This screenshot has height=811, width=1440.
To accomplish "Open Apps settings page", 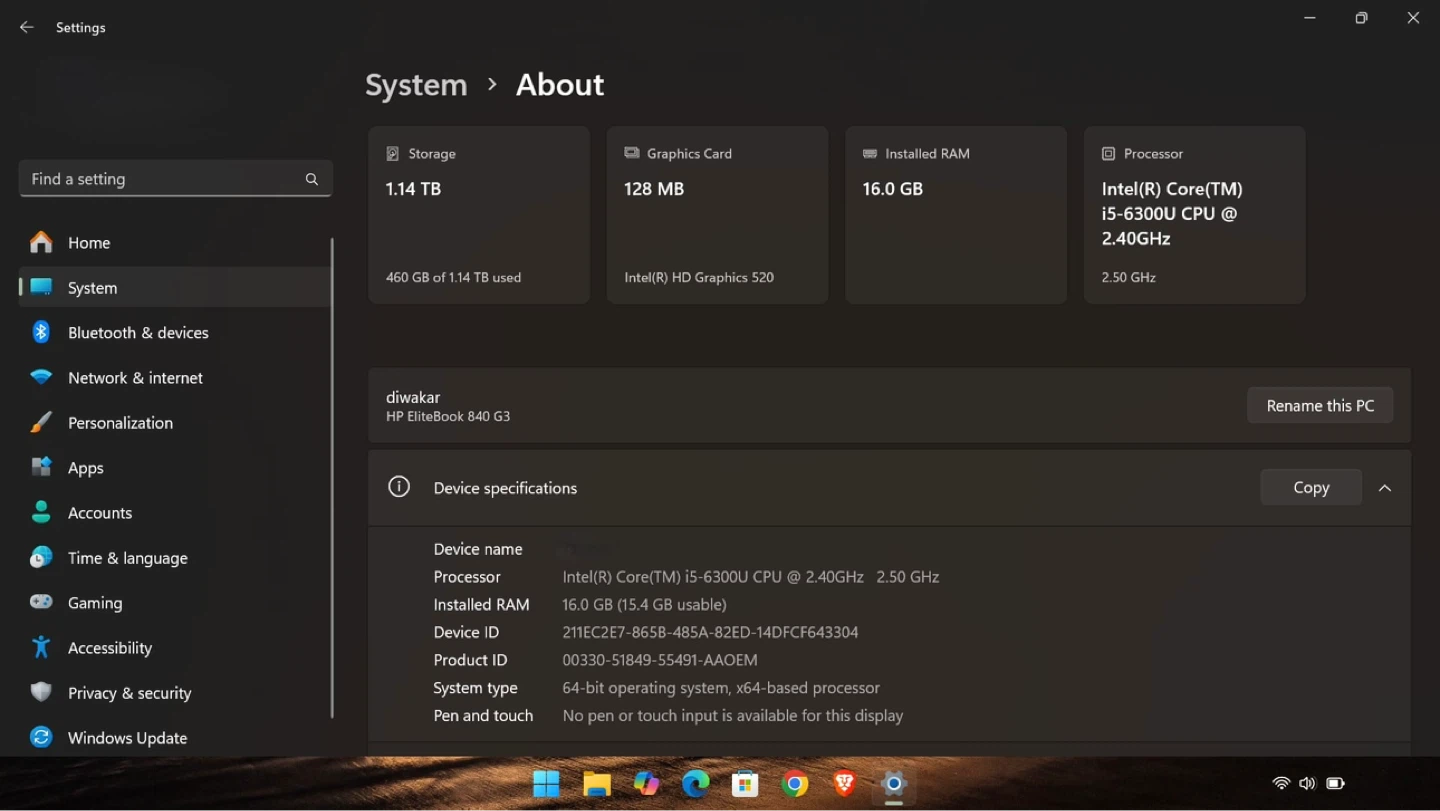I will point(175,467).
